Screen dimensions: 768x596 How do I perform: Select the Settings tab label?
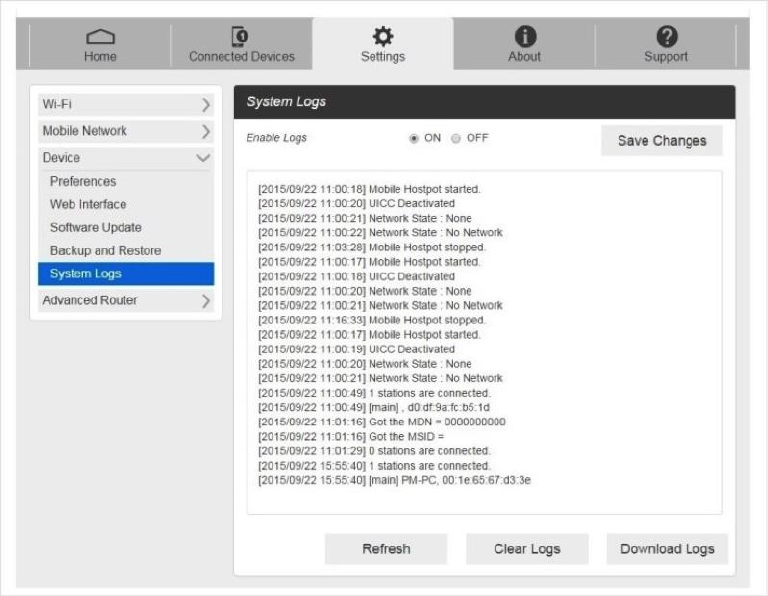tap(383, 57)
